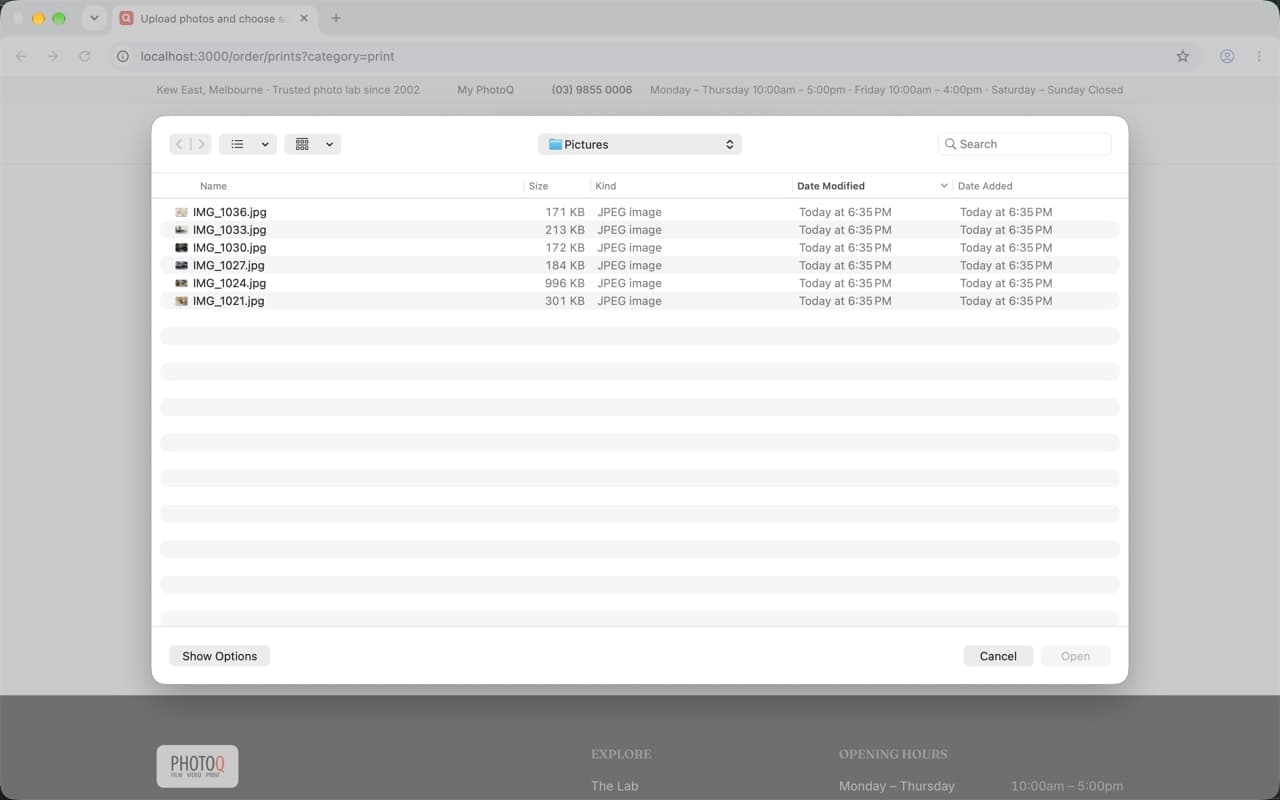Screen dimensions: 1280x800
Task: Select the IMG_1030.jpg thumbnail icon
Action: point(181,248)
